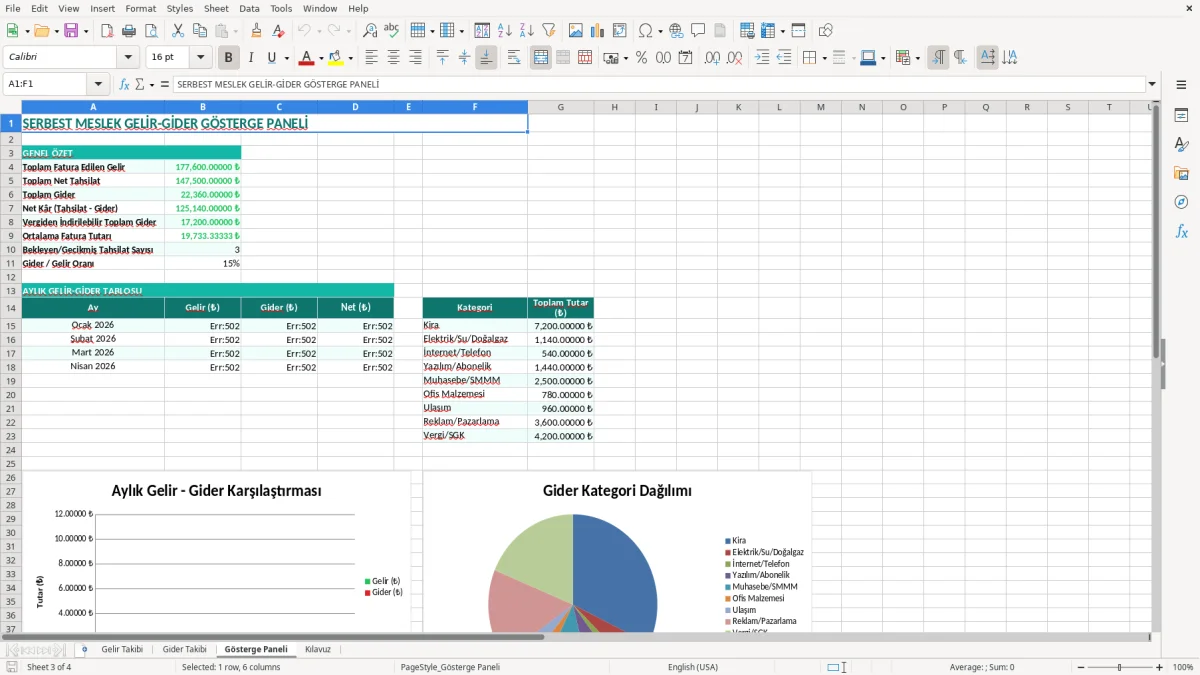The width and height of the screenshot is (1200, 675).
Task: Cut the selected cells
Action: [178, 31]
